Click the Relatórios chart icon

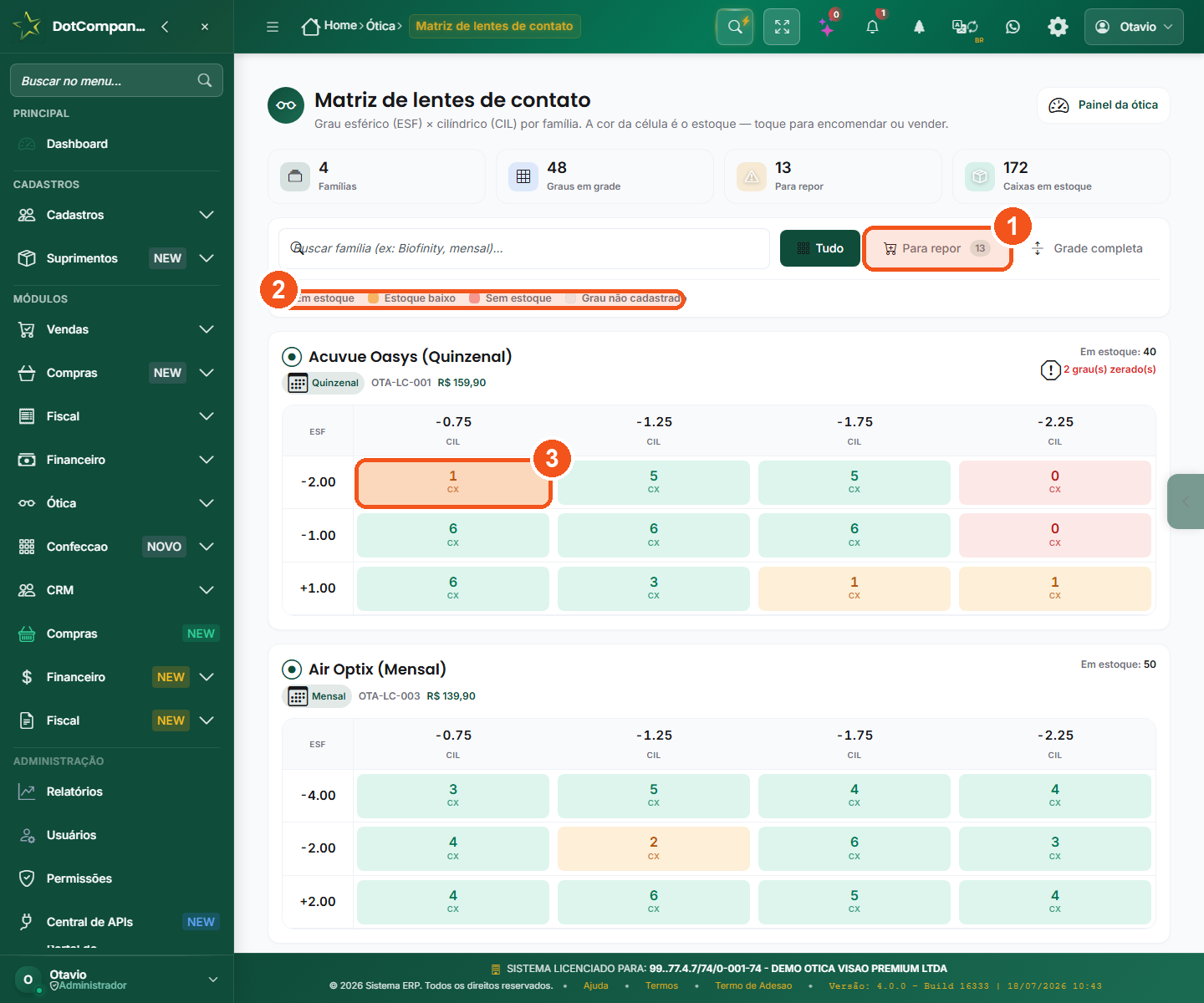pos(27,792)
